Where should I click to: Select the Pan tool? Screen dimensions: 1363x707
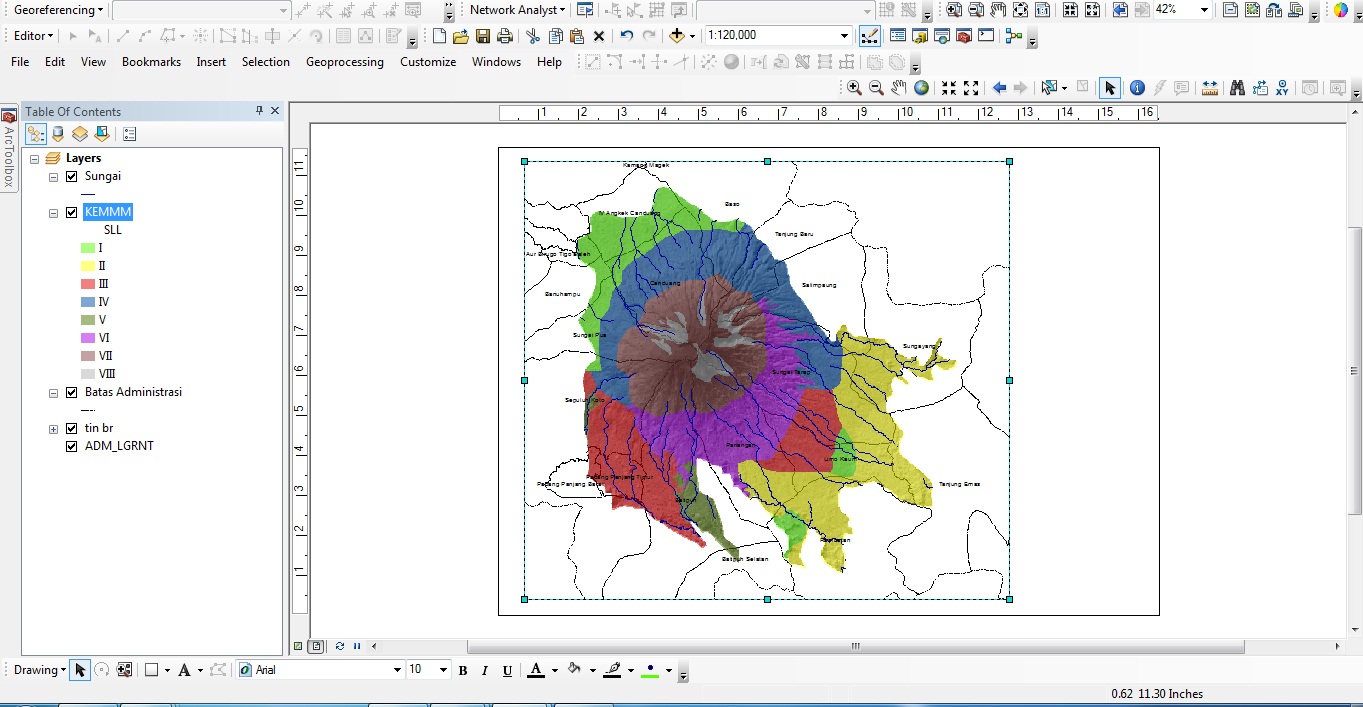[896, 87]
